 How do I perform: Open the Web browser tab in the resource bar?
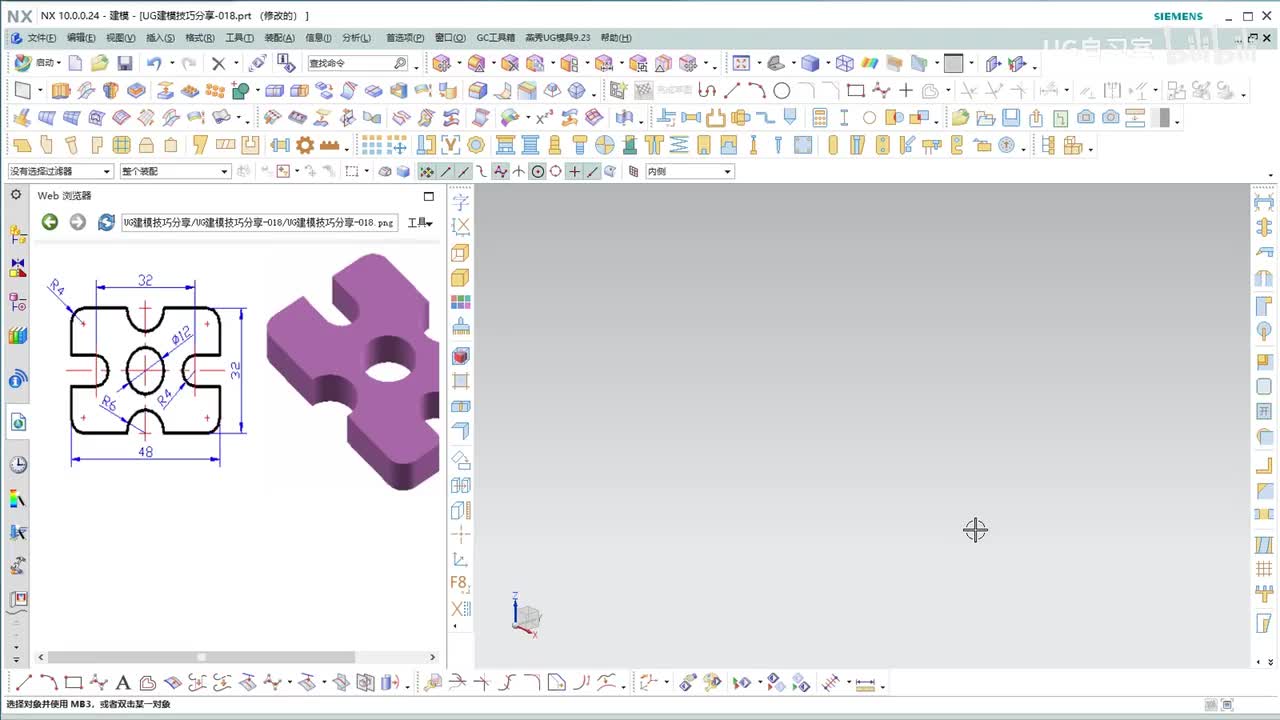coord(17,422)
